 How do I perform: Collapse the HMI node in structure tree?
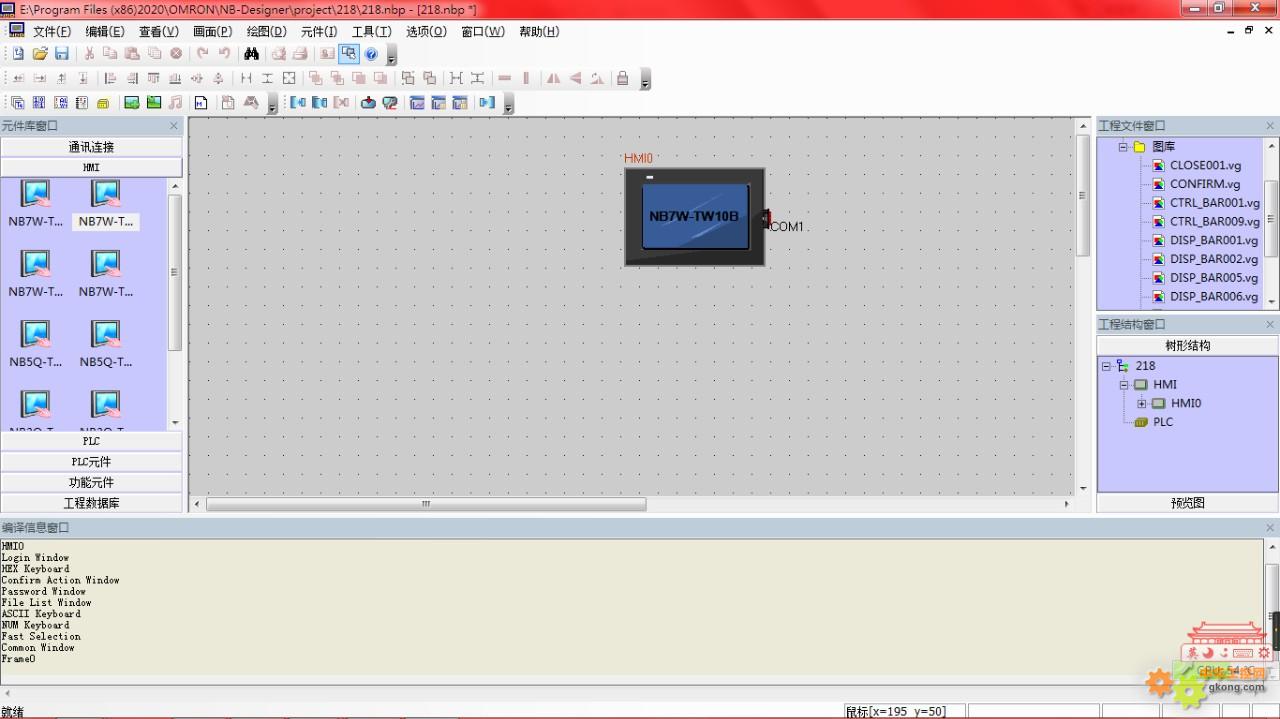1124,385
